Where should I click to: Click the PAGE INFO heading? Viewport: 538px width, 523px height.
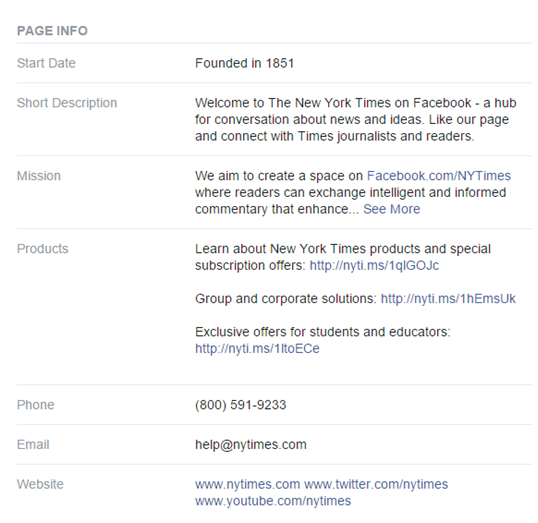(x=52, y=31)
